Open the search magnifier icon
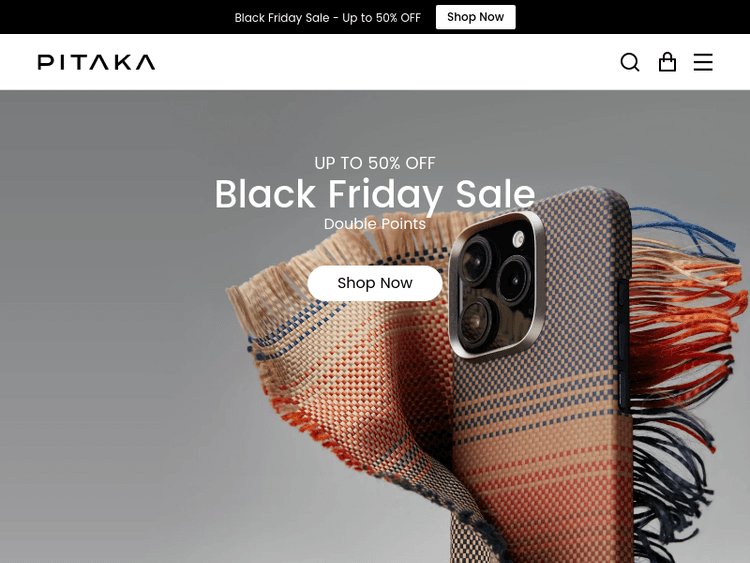This screenshot has height=563, width=750. pos(629,62)
